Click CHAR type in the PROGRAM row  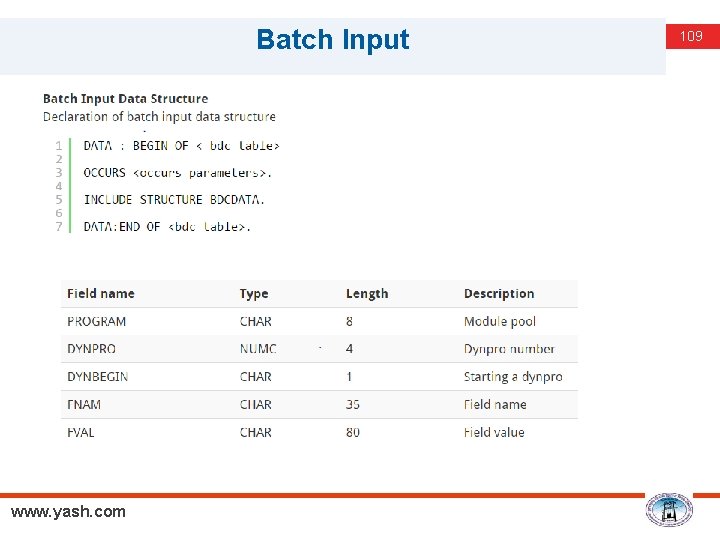(256, 321)
